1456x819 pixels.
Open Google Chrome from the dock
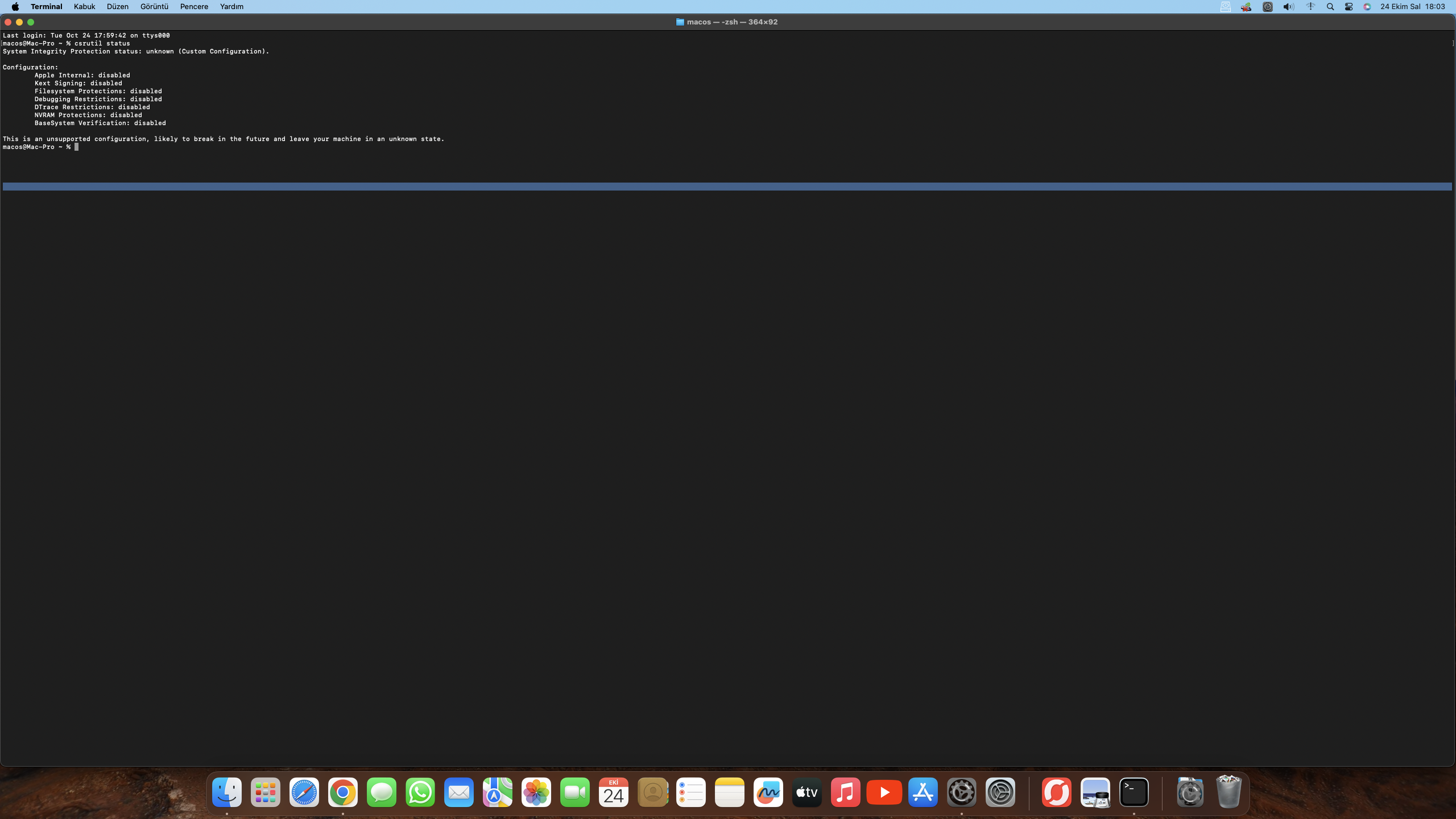click(343, 792)
